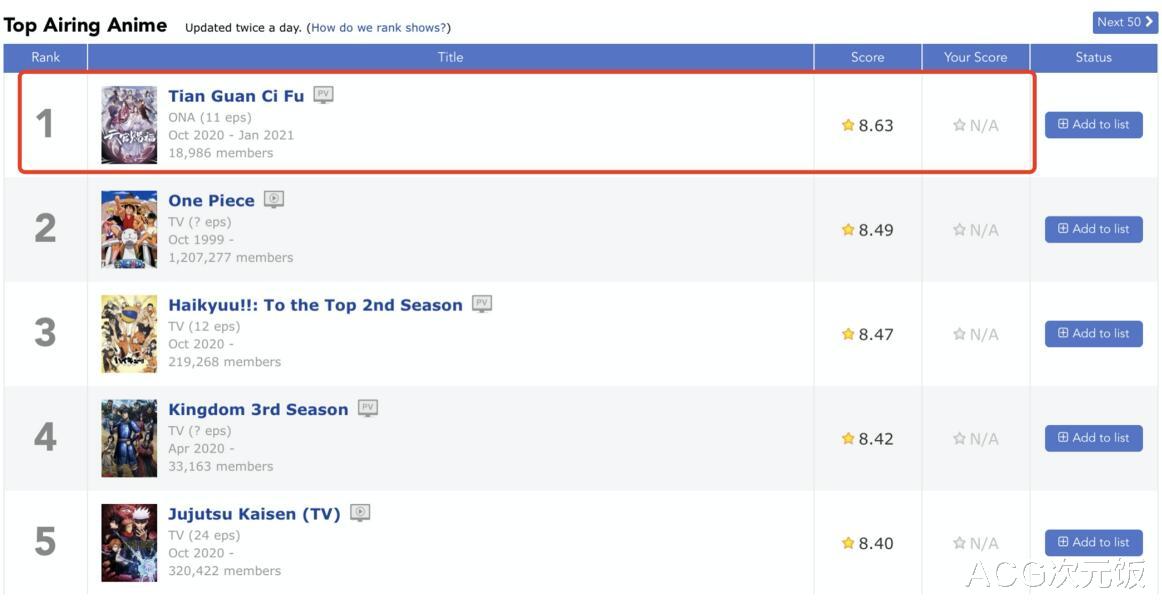This screenshot has height=611, width=1162.
Task: Play video icon next to One Piece
Action: pyautogui.click(x=274, y=199)
